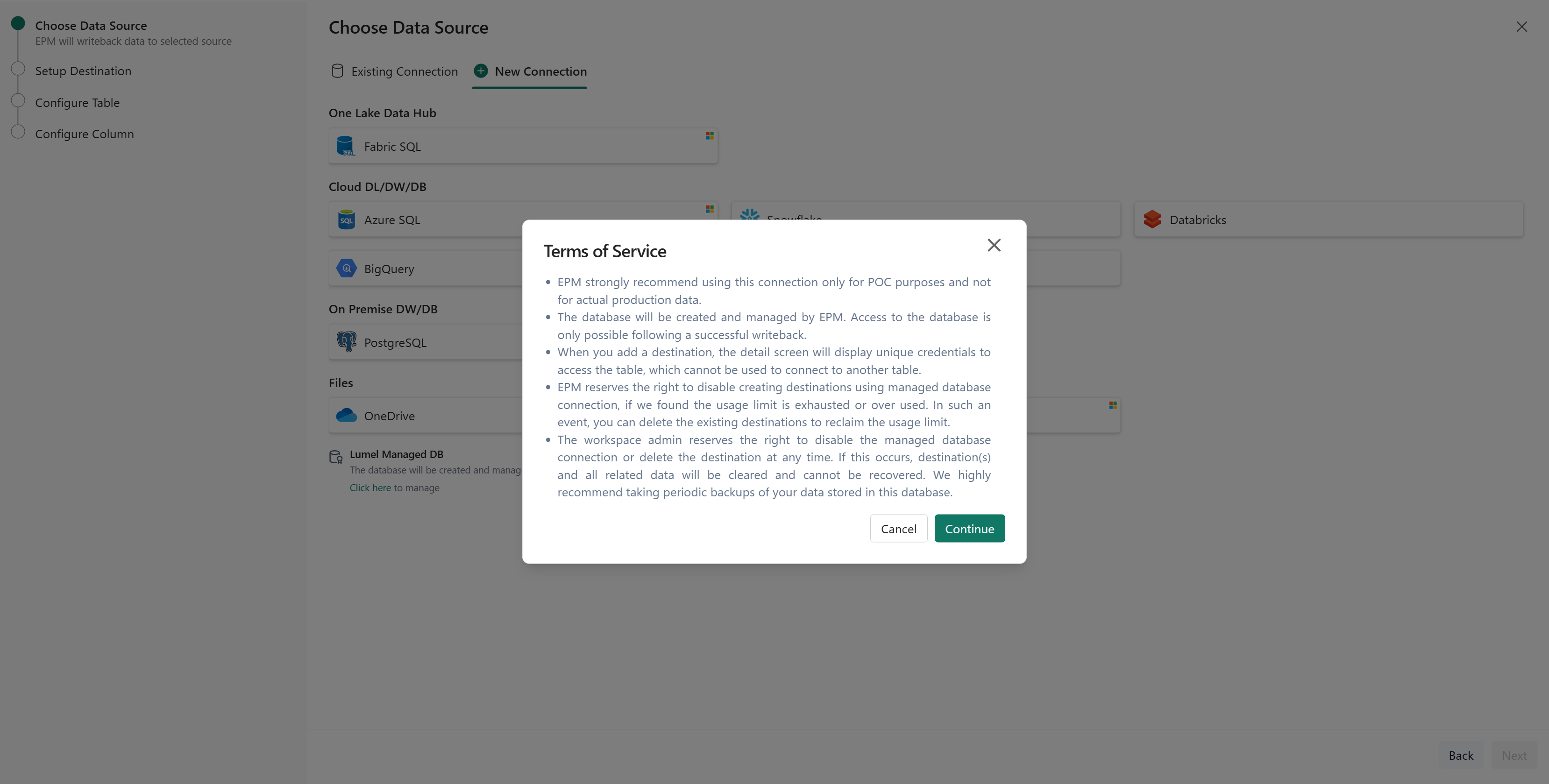Select the OneDrive cloud icon
Screen dimensions: 1549x784
click(346, 416)
